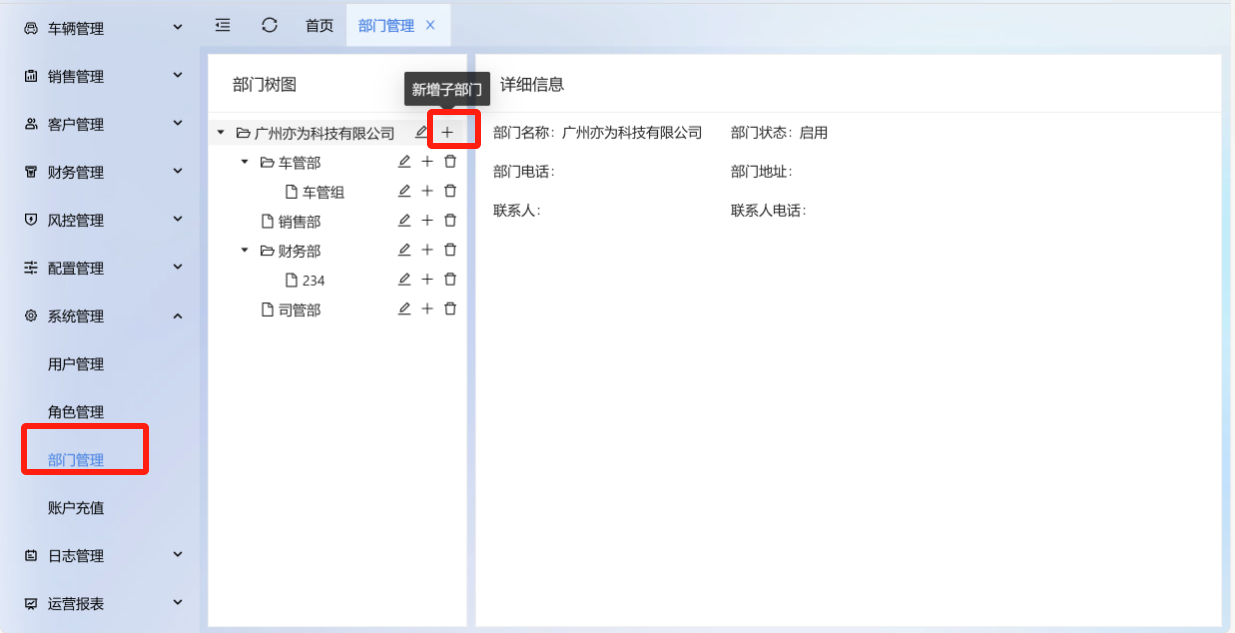Open 用户管理 in the sidebar
Image resolution: width=1235 pixels, height=633 pixels.
pos(76,365)
